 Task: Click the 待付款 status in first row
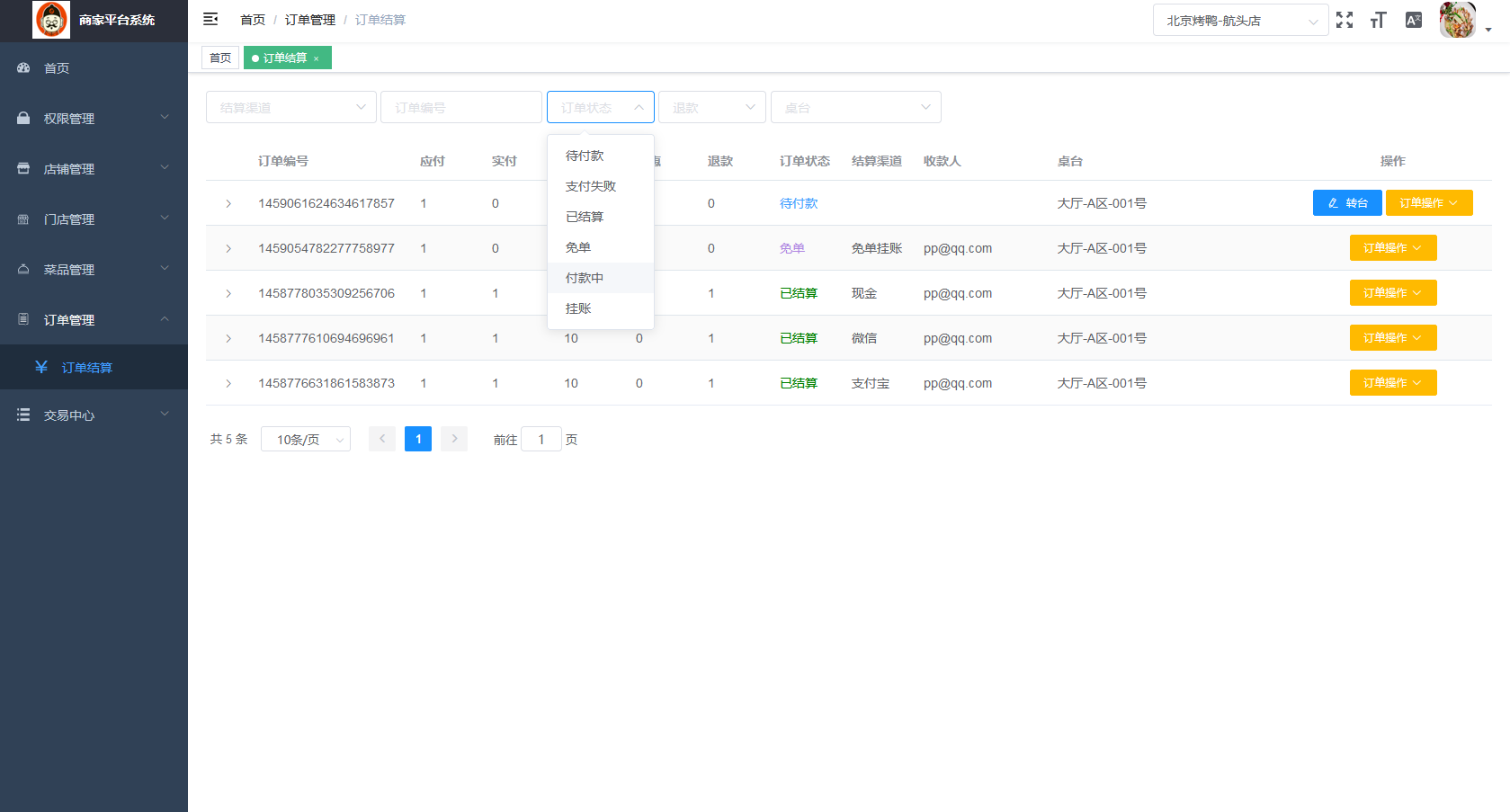click(799, 203)
